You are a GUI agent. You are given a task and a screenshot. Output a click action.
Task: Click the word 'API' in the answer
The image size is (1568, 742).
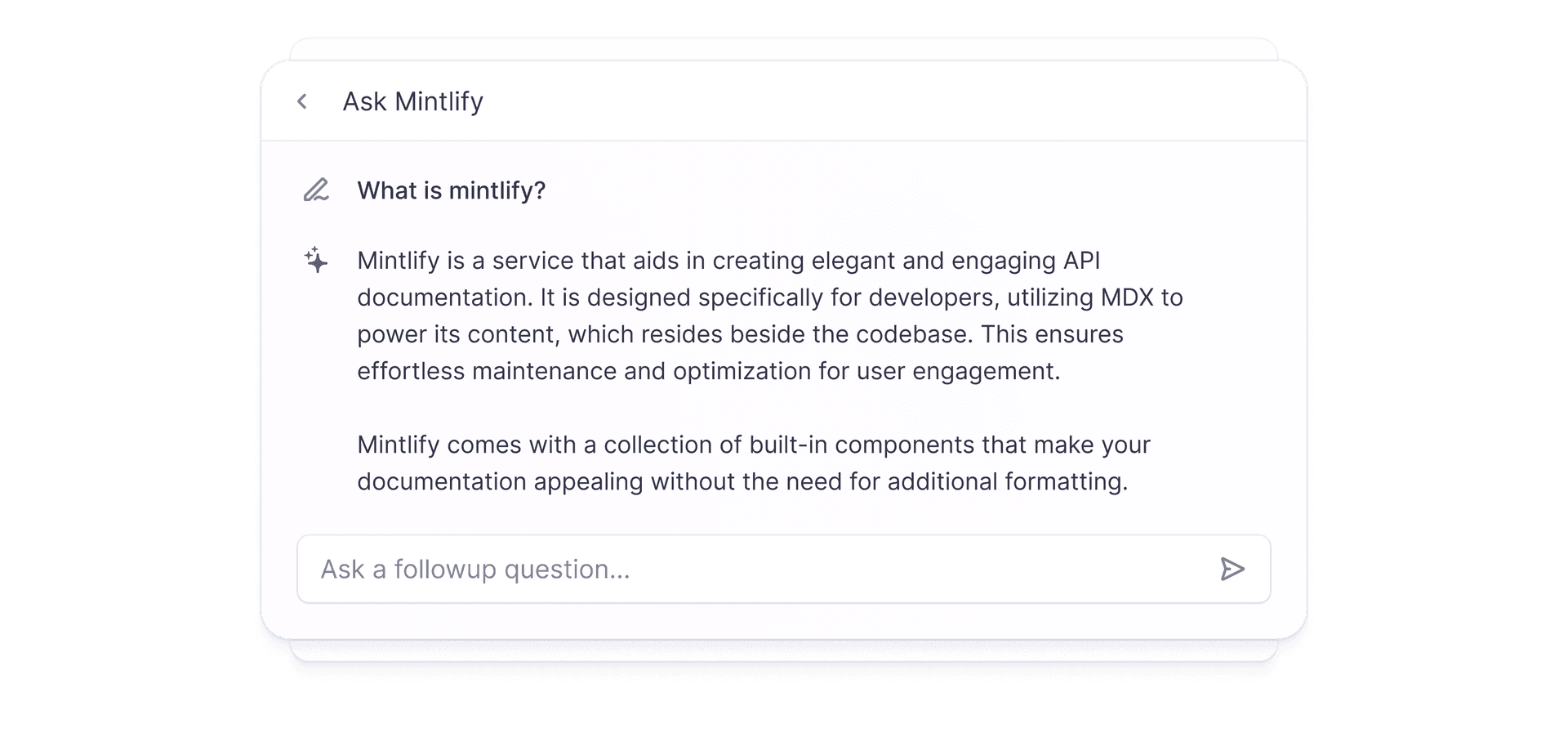(x=1081, y=261)
